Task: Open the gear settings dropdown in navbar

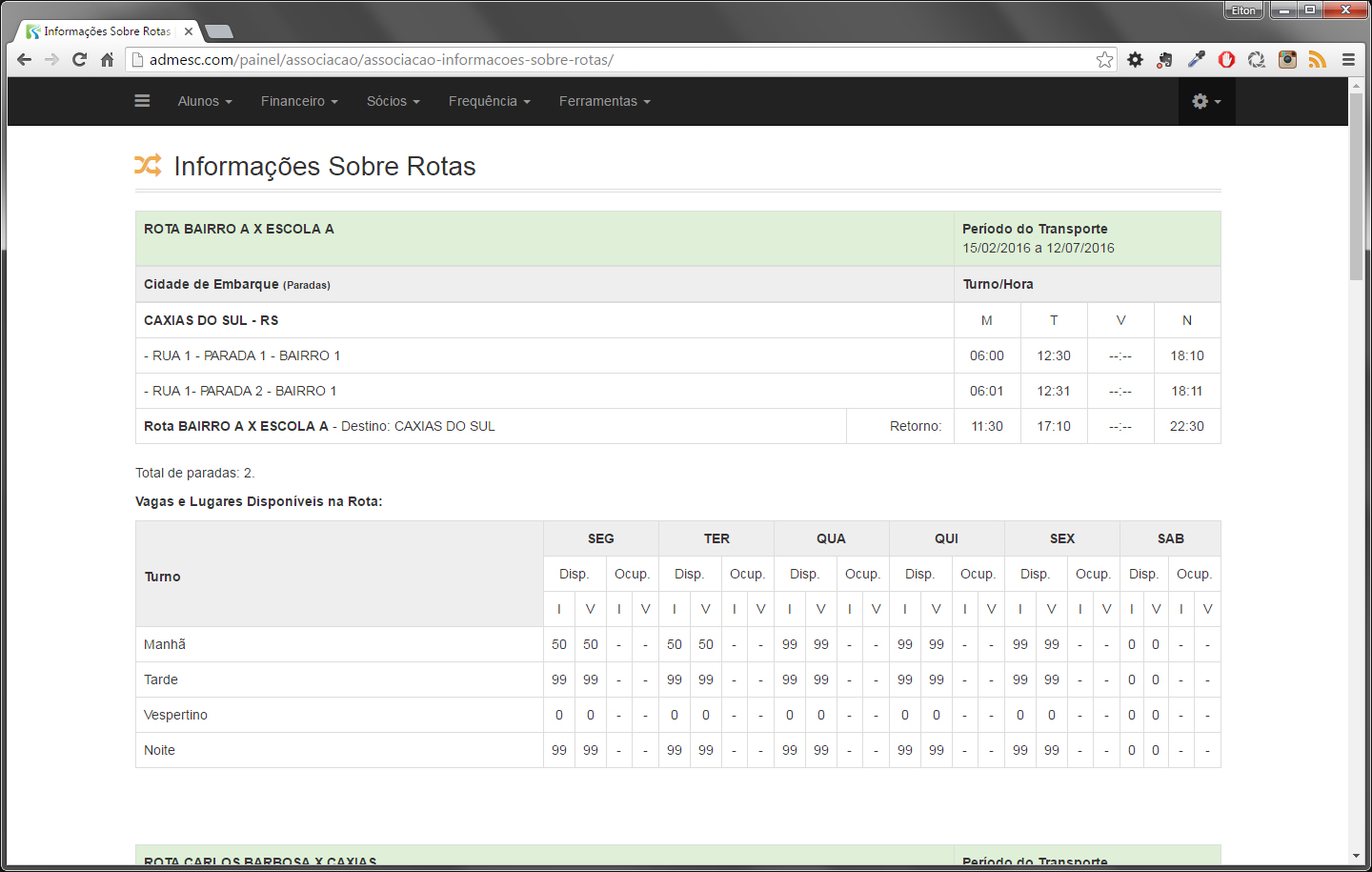Action: [1205, 101]
